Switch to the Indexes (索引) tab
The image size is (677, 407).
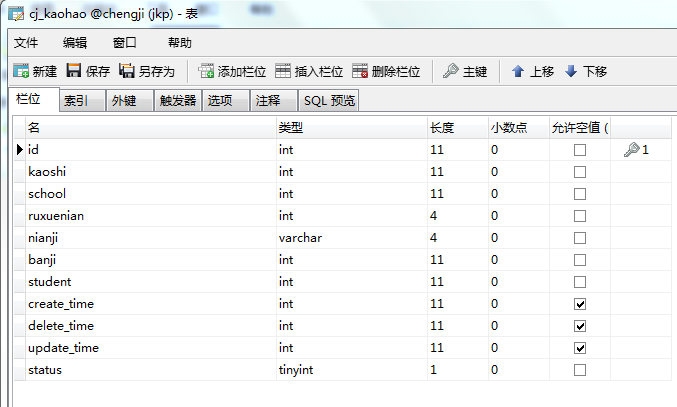[82, 101]
